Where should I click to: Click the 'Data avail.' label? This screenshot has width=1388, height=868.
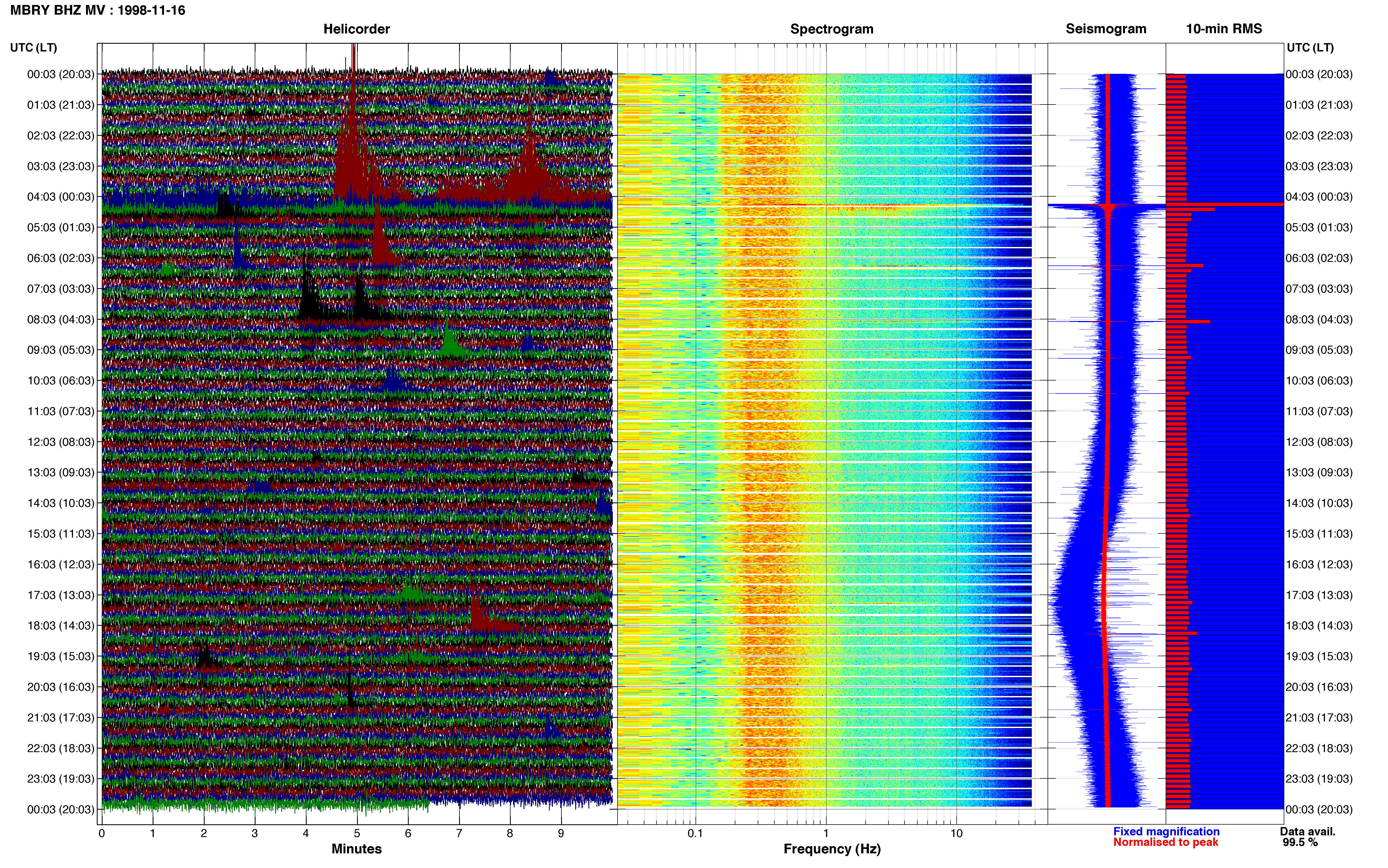1308,832
